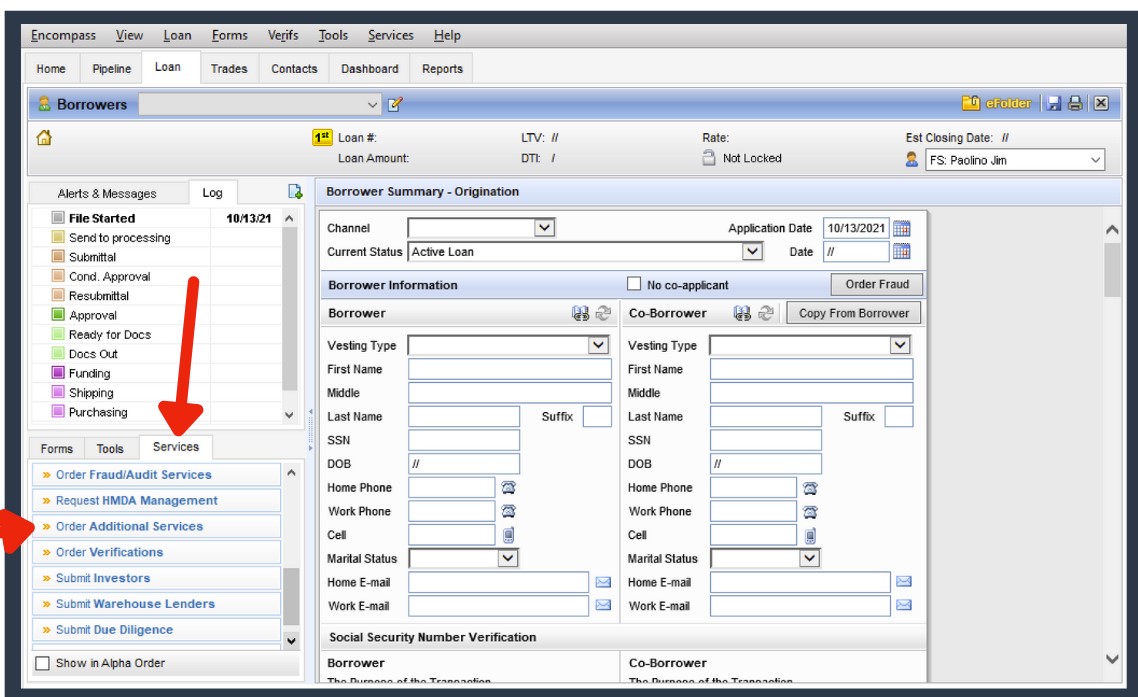Click Co-Borrower Home E-mail envelope icon

pyautogui.click(x=904, y=582)
